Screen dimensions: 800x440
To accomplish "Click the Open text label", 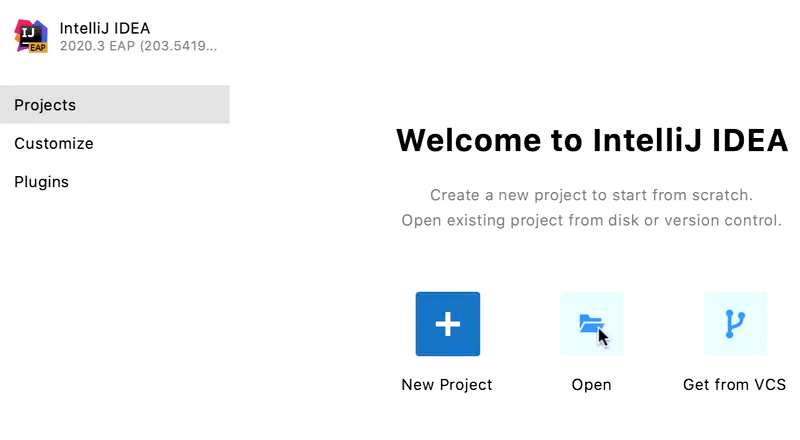I will [591, 385].
